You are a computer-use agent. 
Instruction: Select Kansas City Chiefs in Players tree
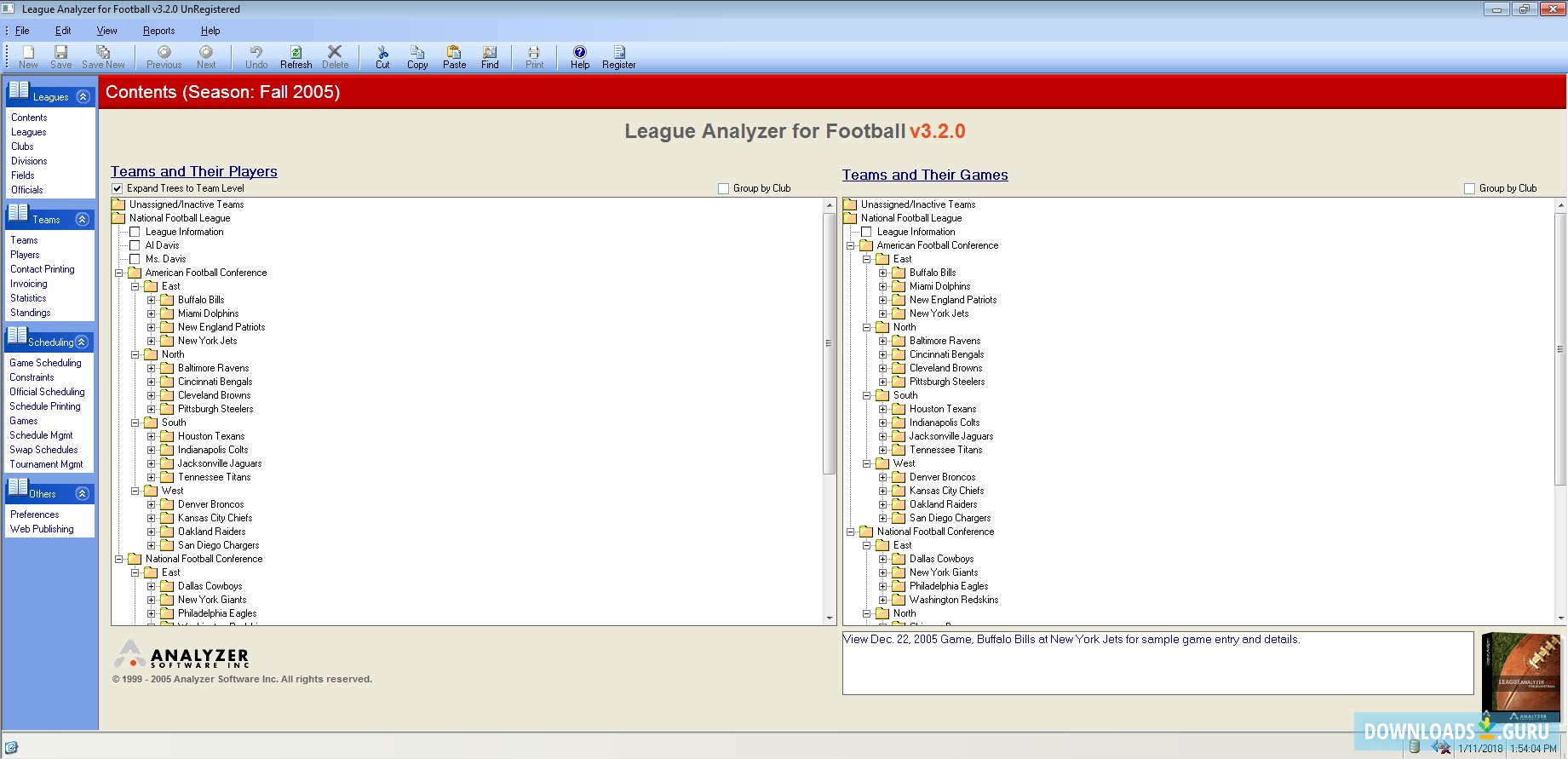coord(215,518)
